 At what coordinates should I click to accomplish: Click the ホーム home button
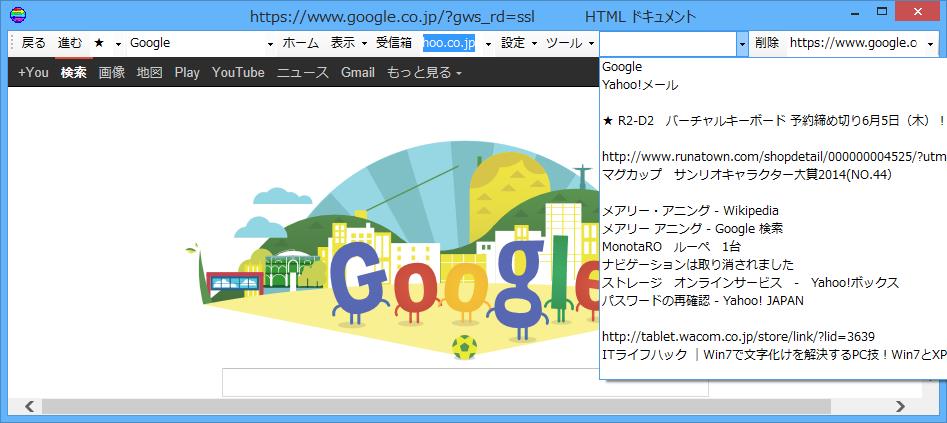pos(301,44)
